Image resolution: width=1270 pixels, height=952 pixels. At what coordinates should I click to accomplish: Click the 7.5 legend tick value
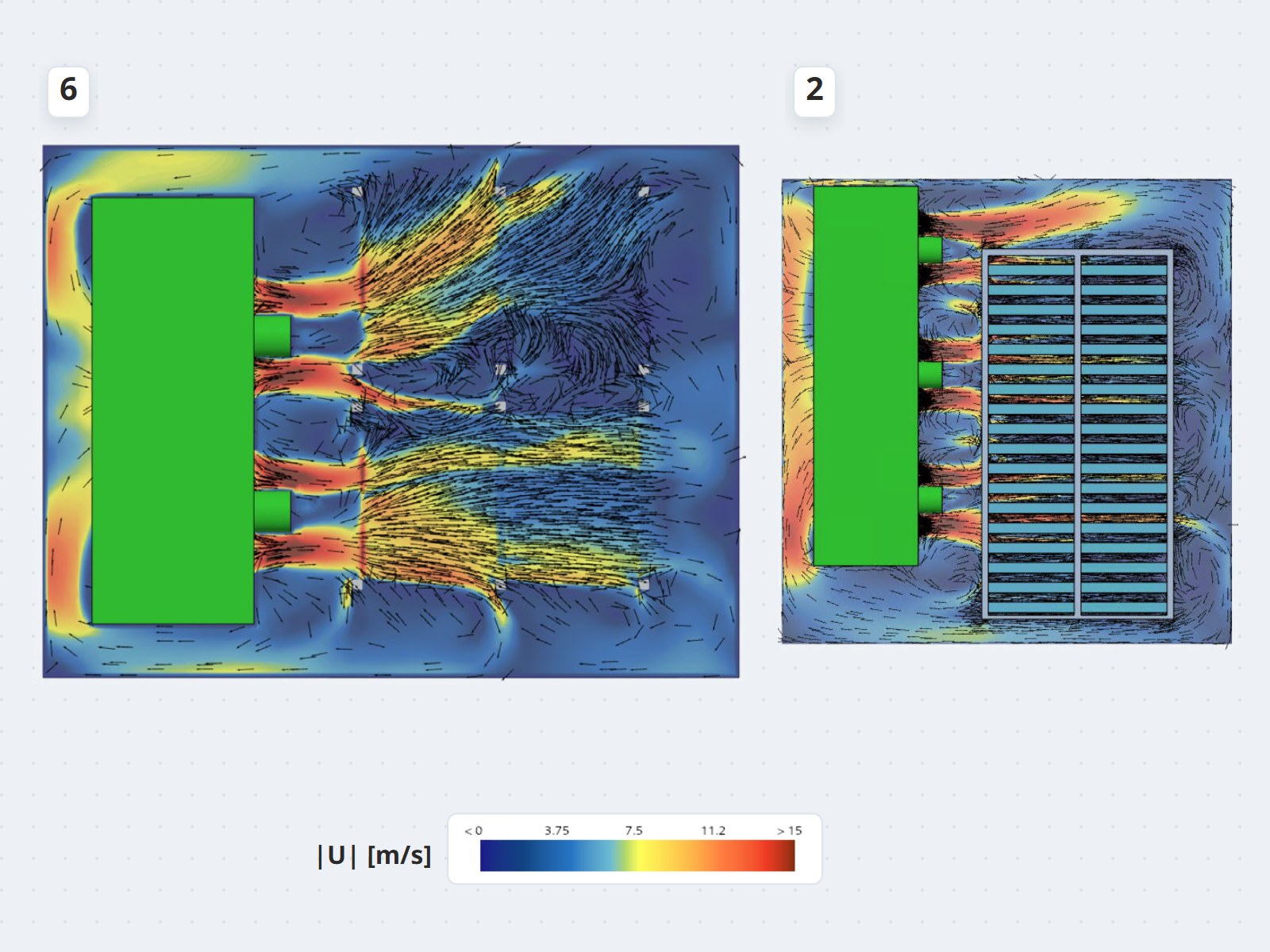coord(633,831)
